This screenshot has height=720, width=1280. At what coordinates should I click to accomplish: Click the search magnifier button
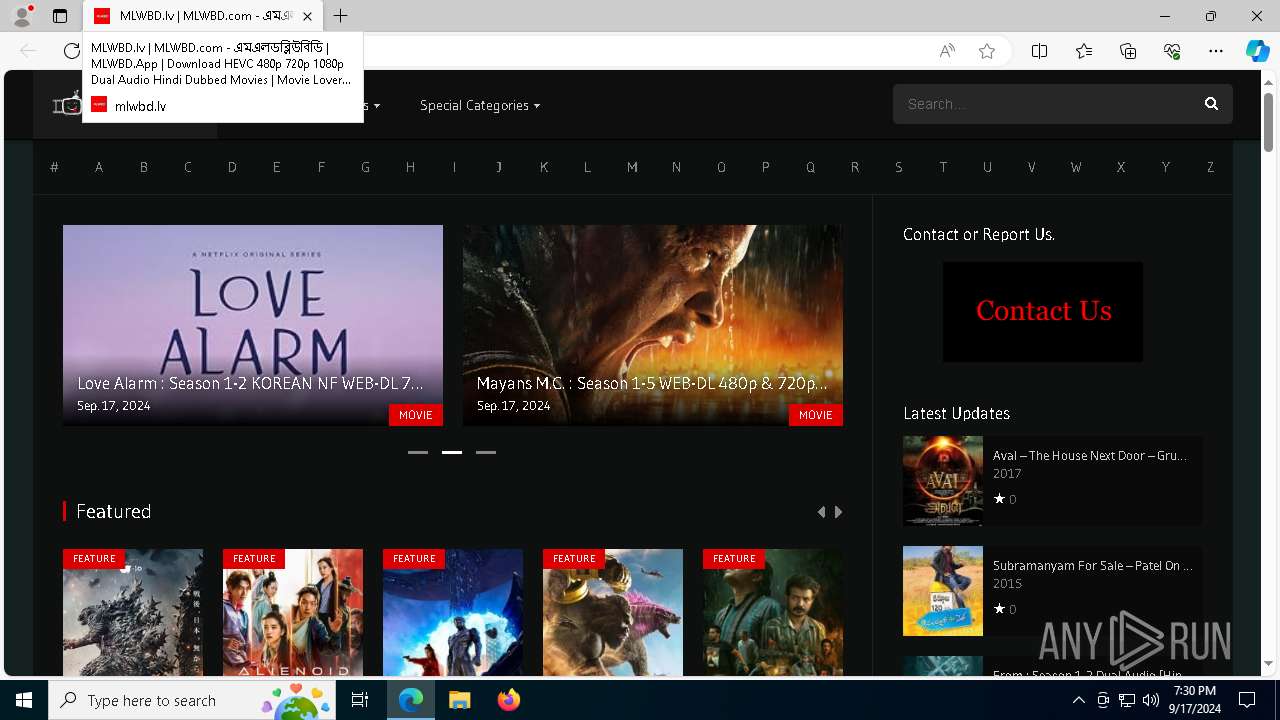[x=1211, y=104]
